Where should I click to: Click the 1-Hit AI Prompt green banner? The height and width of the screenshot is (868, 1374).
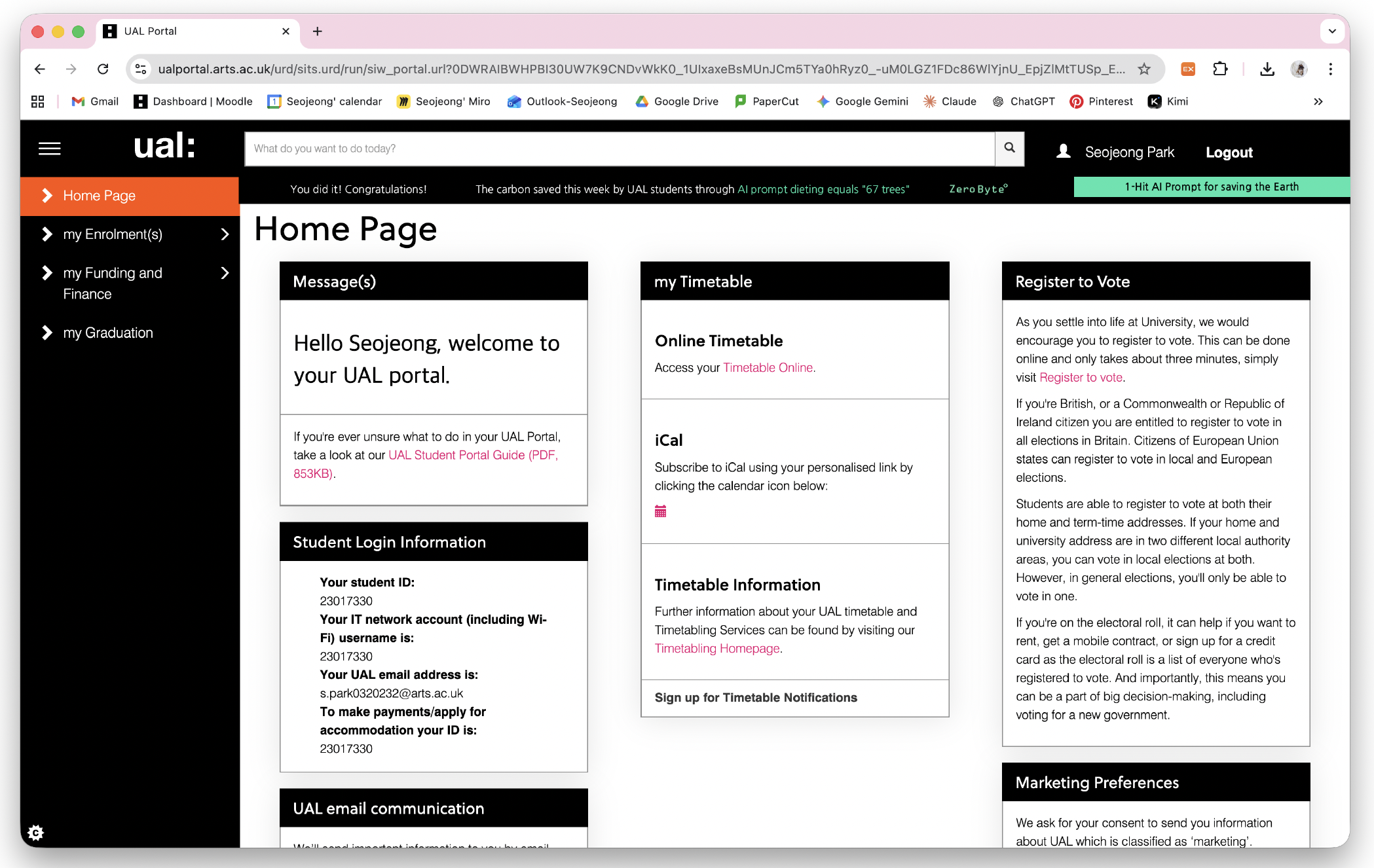[1212, 187]
